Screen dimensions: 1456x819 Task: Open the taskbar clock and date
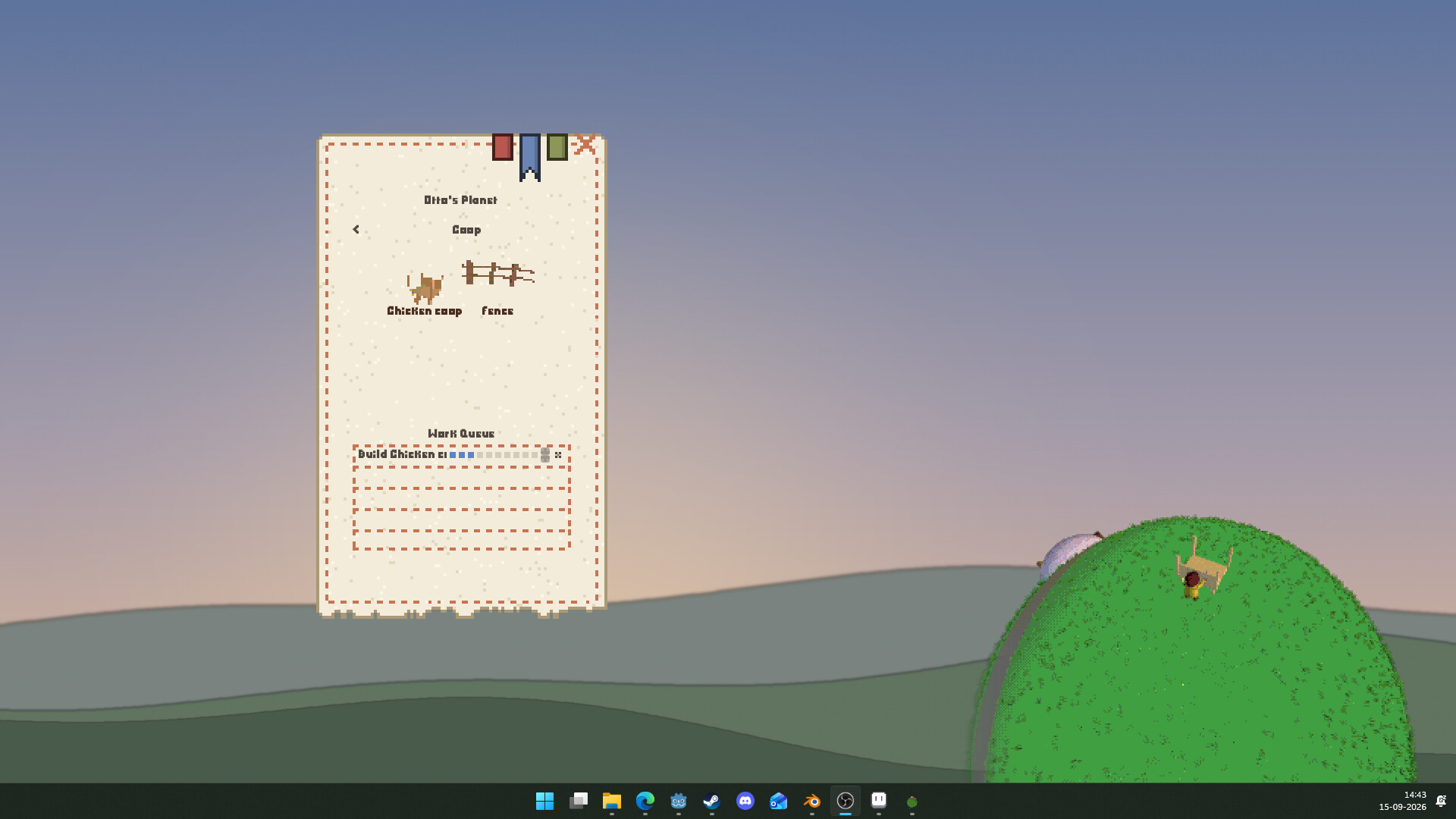pyautogui.click(x=1402, y=801)
